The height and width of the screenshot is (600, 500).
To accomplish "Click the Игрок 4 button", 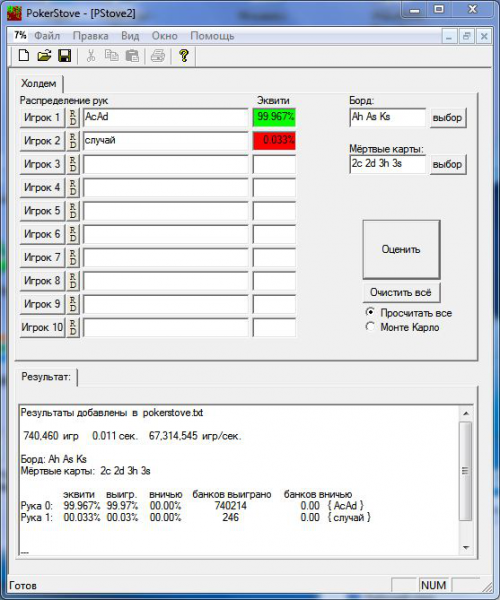I will click(x=42, y=188).
